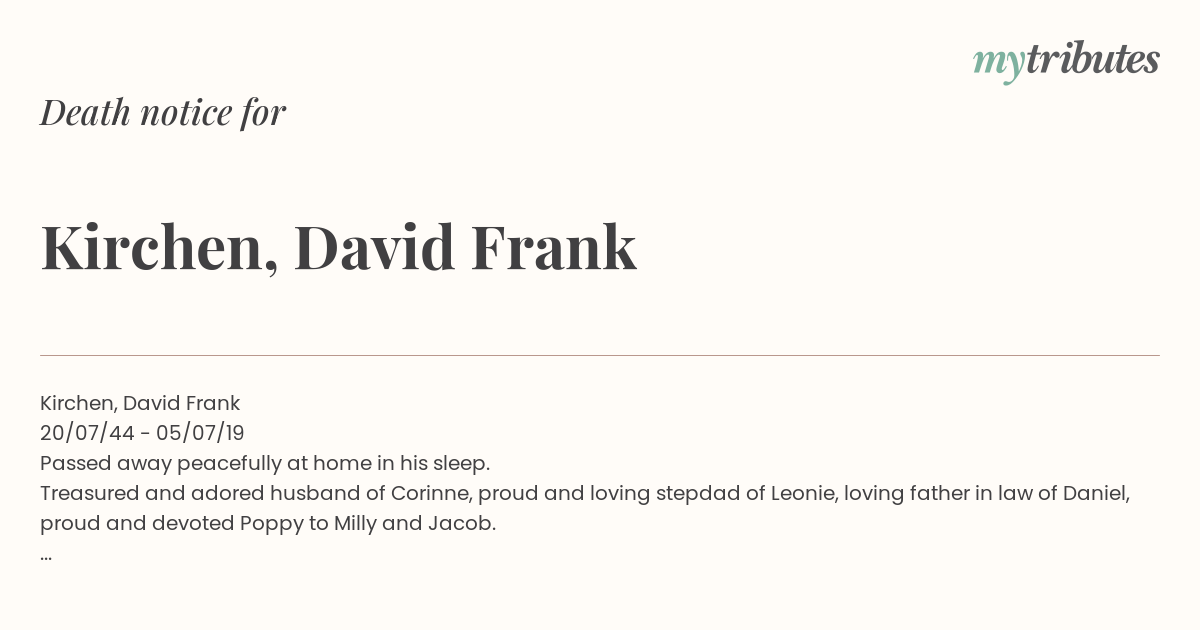Click the green 'my' in the logo

[999, 64]
